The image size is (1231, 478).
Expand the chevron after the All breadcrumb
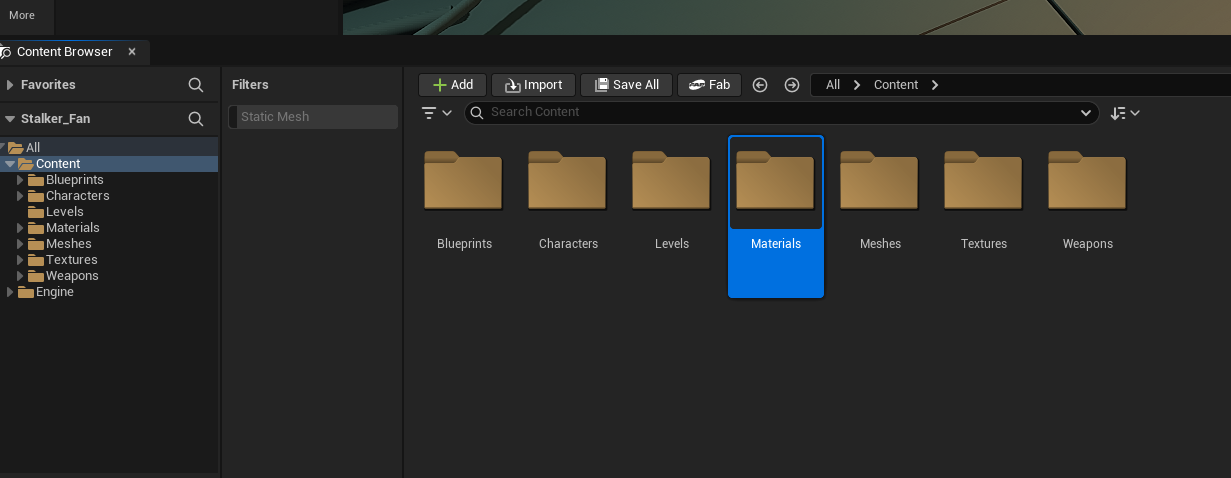[857, 85]
